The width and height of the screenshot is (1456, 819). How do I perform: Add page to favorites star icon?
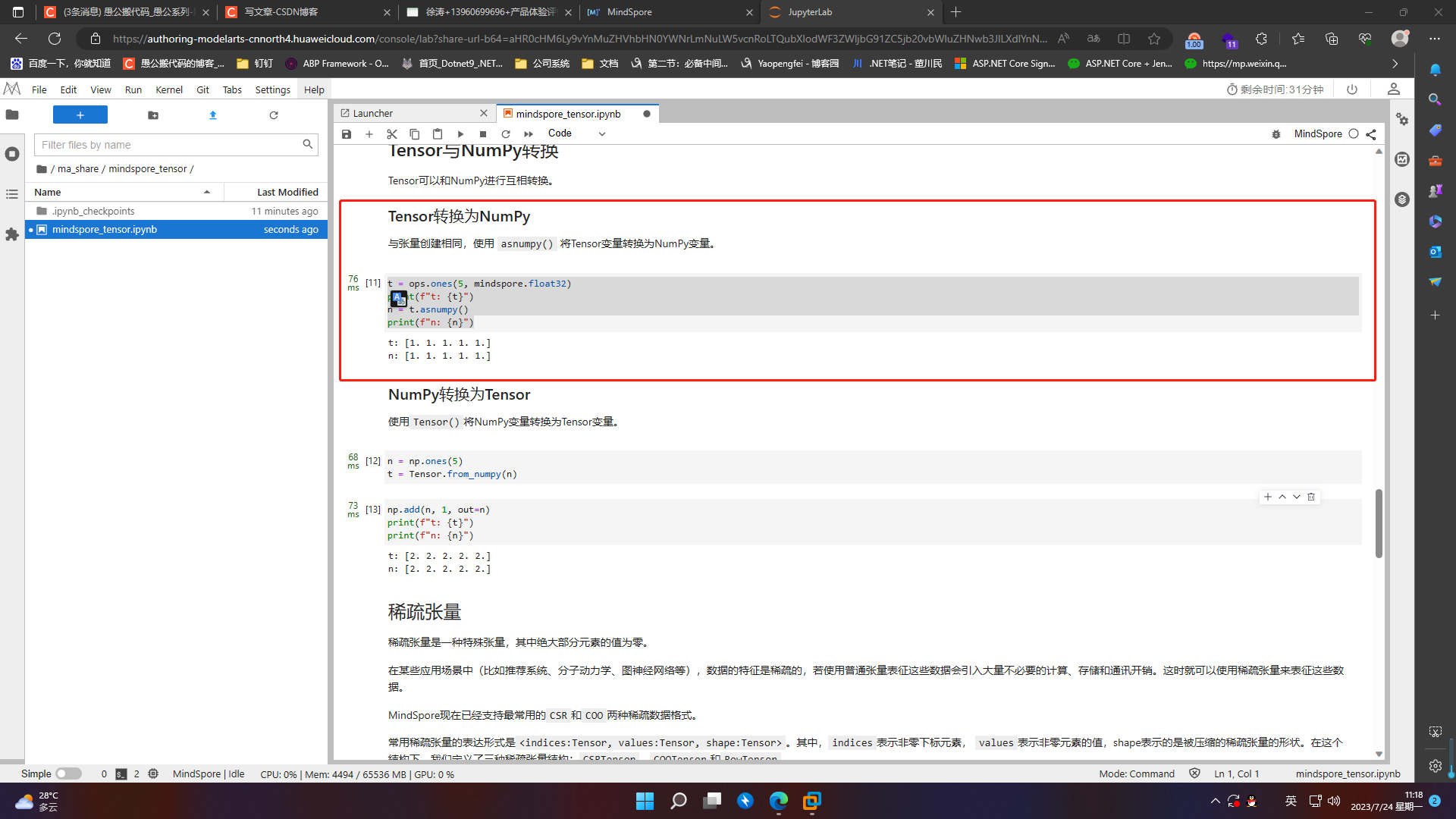(1154, 39)
